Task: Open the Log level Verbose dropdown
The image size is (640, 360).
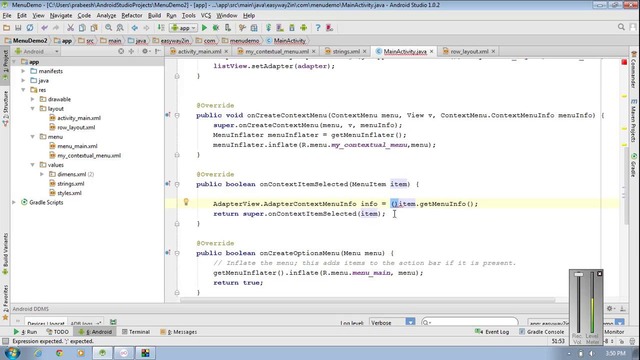Action: [x=392, y=322]
